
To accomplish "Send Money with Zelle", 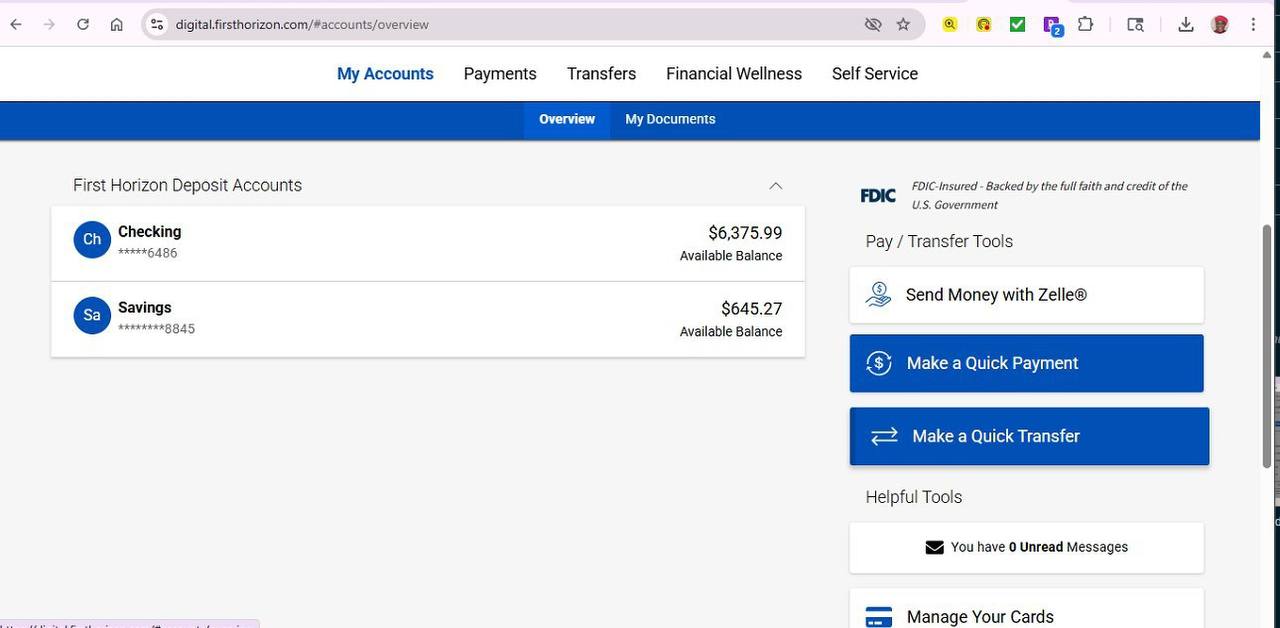I will pos(1026,295).
